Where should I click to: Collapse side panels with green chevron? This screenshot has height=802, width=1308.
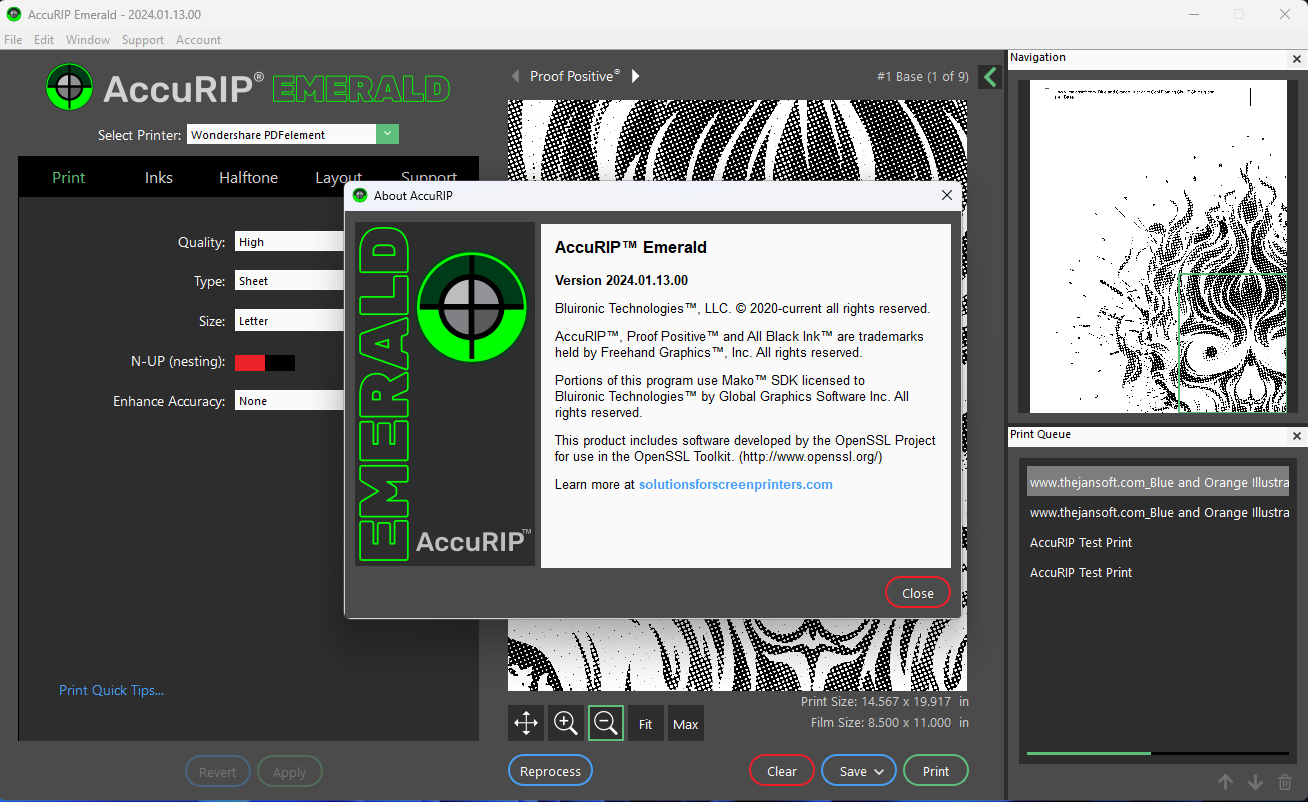[990, 77]
